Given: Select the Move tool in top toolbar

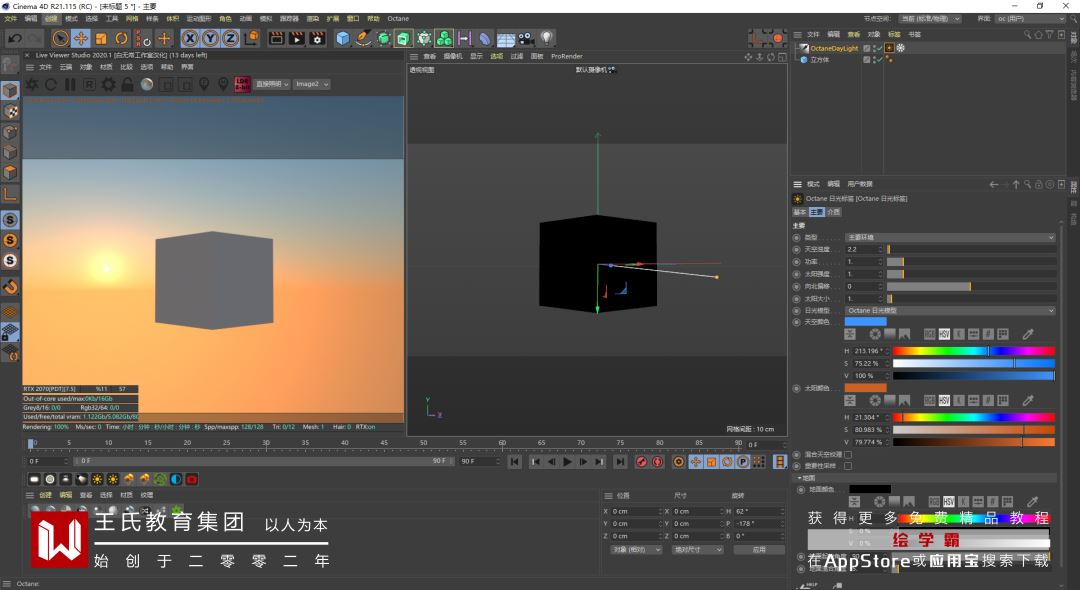Looking at the screenshot, I should click(81, 38).
